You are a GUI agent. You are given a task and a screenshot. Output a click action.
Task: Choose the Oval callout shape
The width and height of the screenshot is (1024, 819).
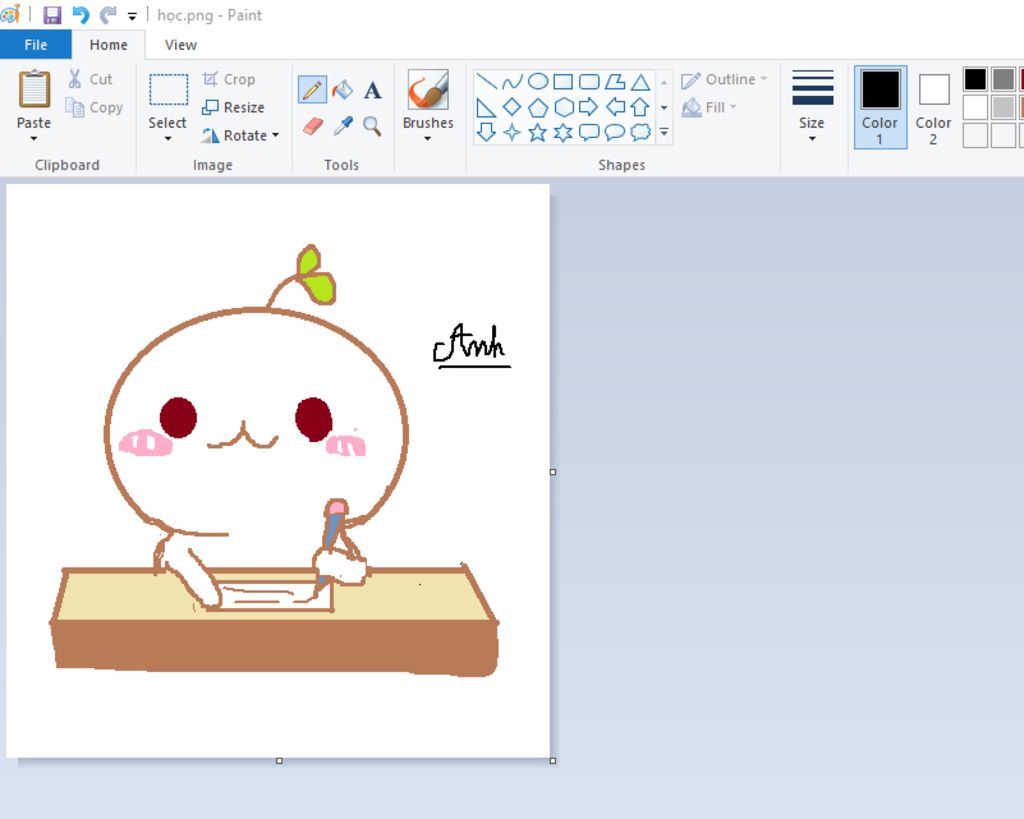(x=615, y=133)
